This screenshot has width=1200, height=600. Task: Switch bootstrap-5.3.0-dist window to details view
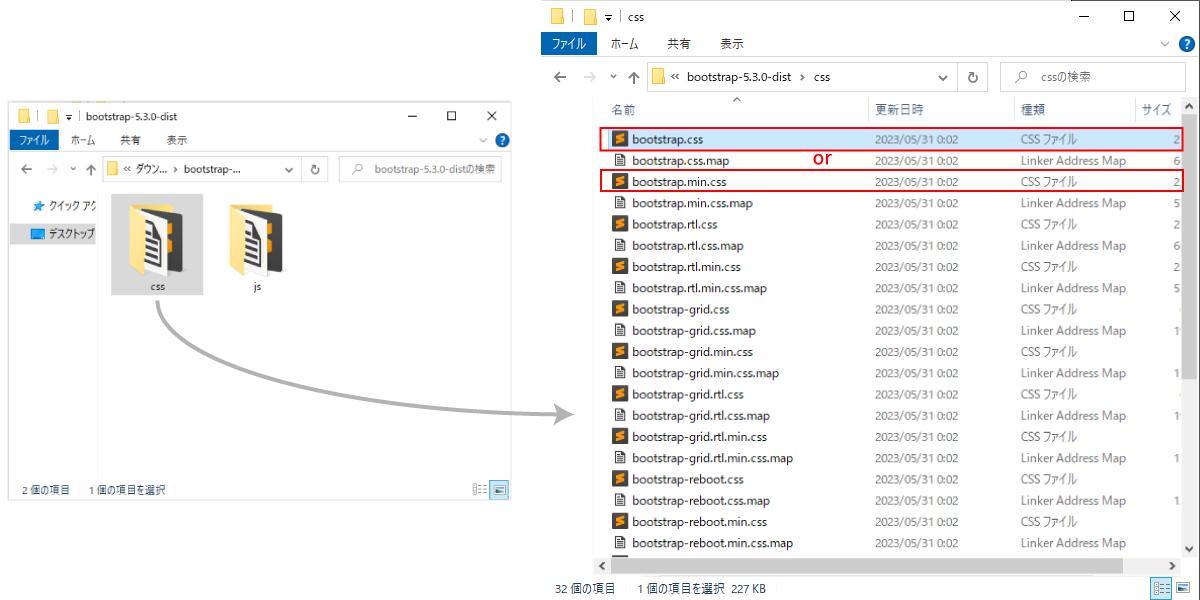(479, 490)
